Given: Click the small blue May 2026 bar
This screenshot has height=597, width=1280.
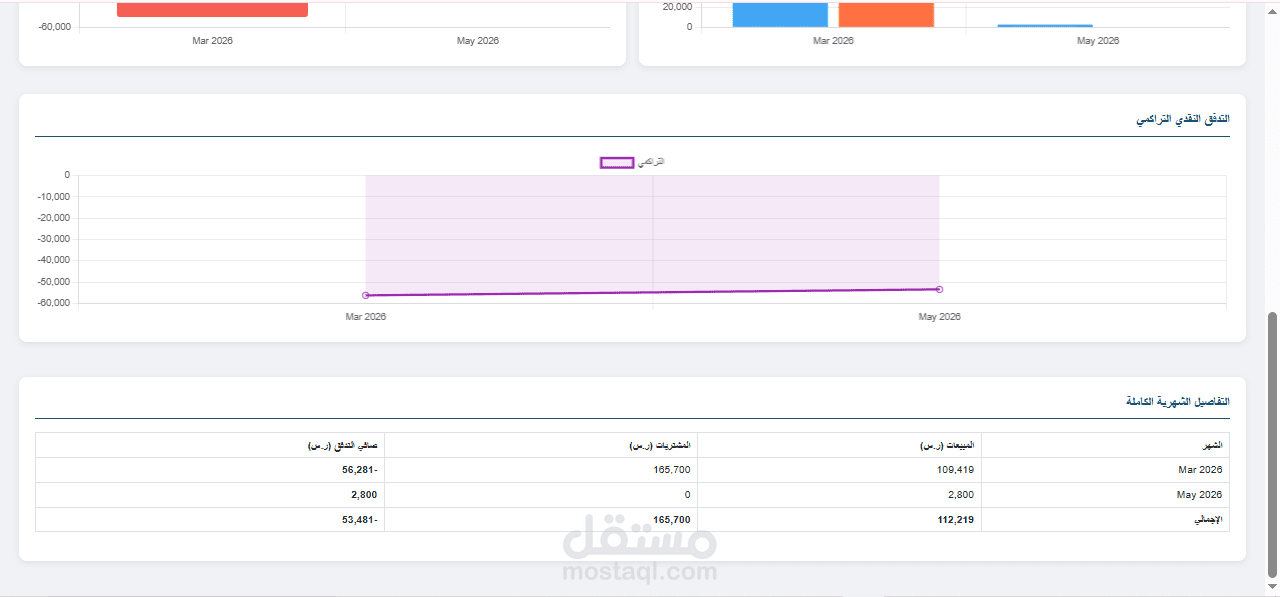Looking at the screenshot, I should (x=1045, y=25).
